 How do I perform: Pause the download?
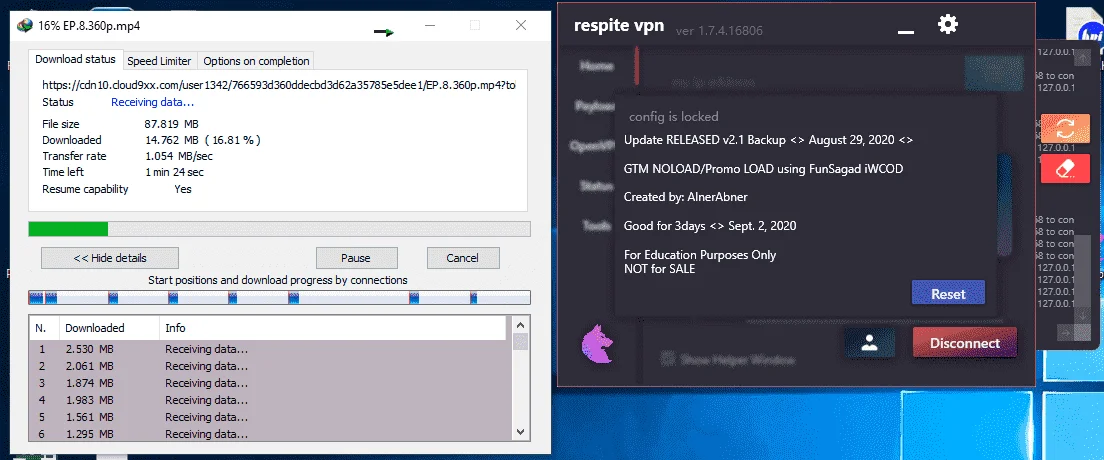pyautogui.click(x=356, y=258)
